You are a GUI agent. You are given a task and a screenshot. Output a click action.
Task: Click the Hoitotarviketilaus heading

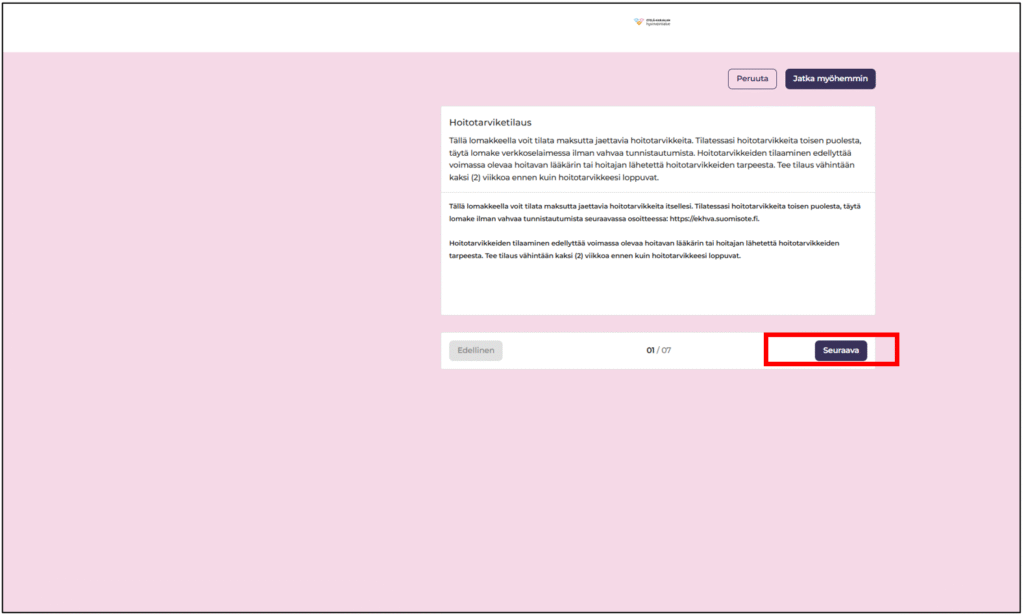pos(490,122)
